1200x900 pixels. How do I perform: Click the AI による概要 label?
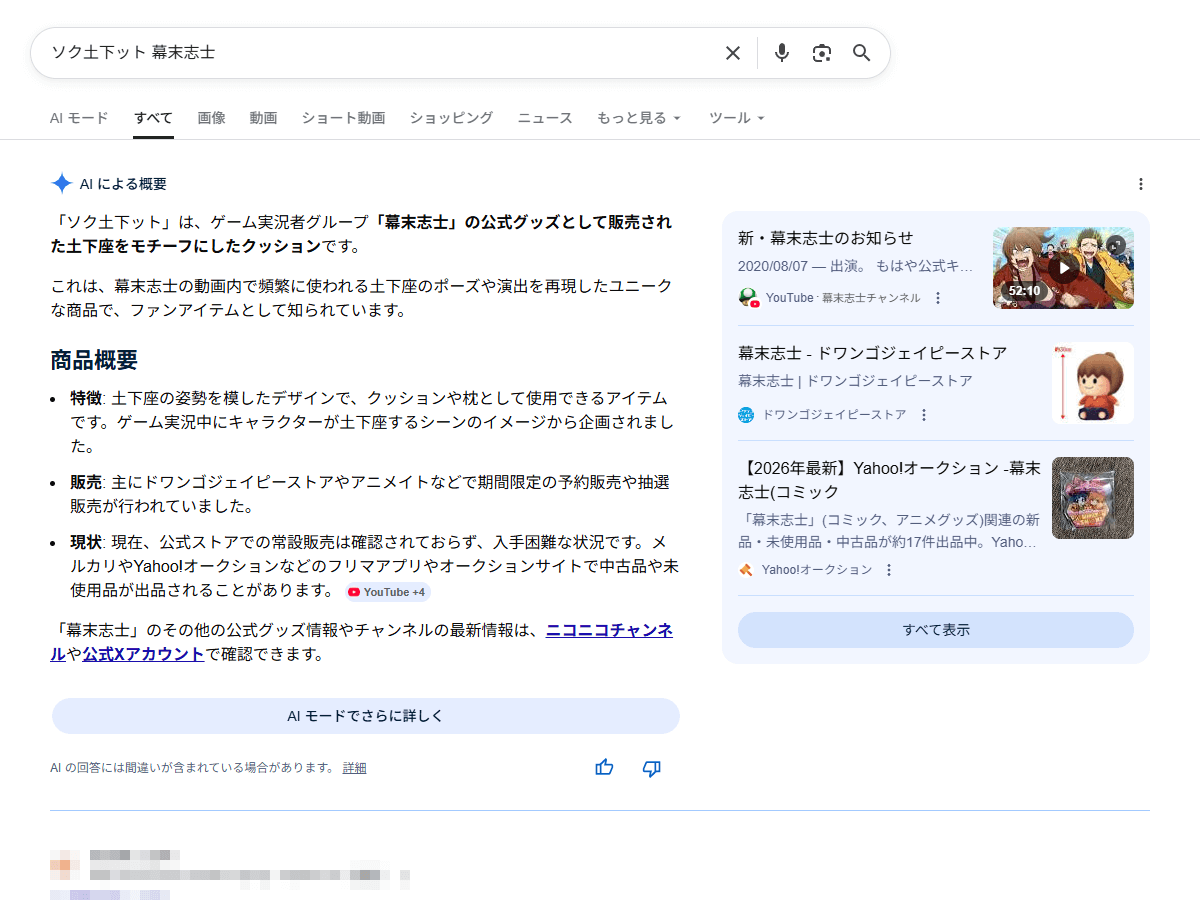click(123, 184)
